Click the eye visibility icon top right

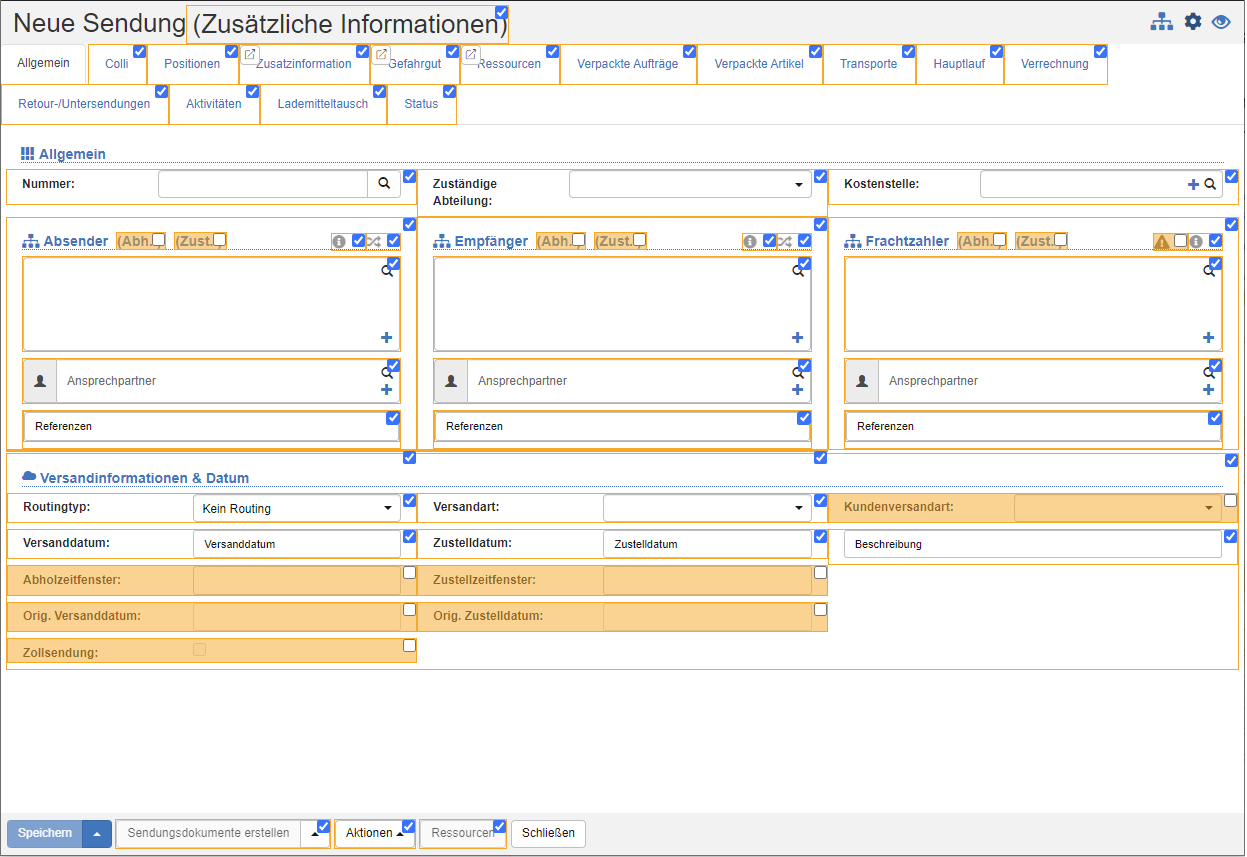pyautogui.click(x=1221, y=21)
